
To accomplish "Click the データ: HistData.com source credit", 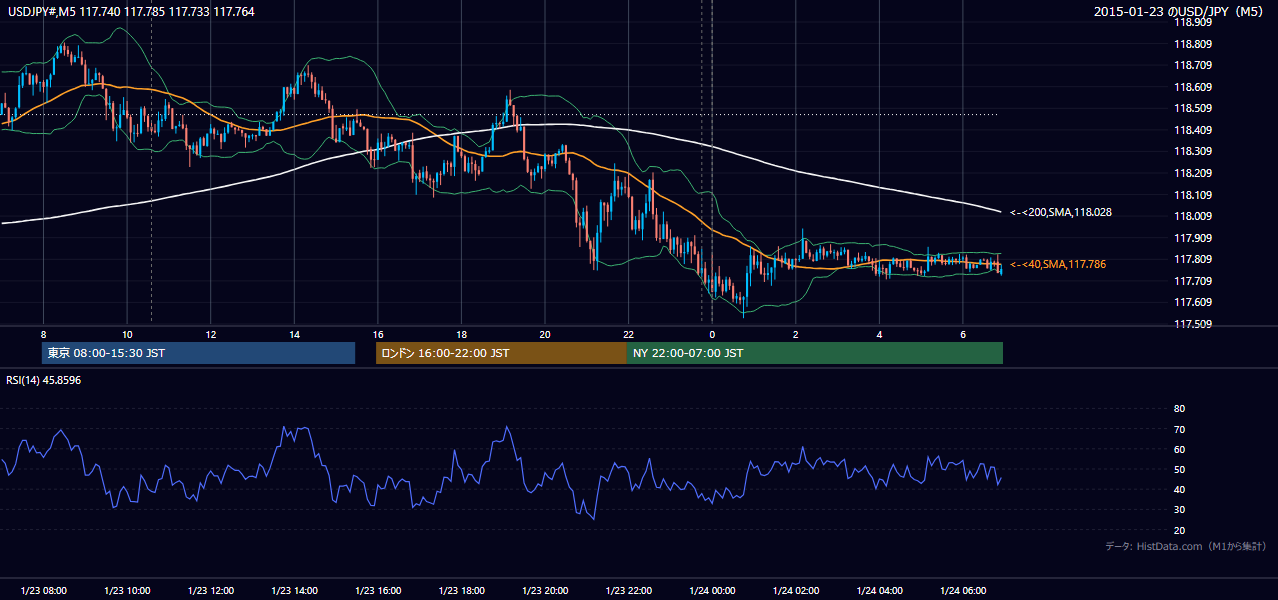I will 1186,546.
